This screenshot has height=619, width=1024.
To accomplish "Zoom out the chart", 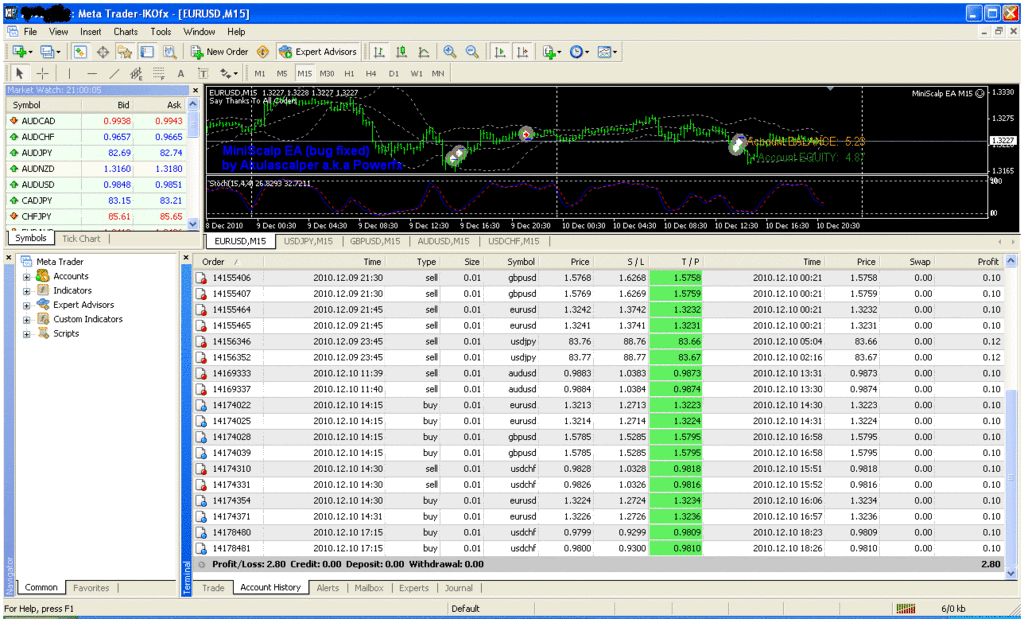I will point(472,52).
